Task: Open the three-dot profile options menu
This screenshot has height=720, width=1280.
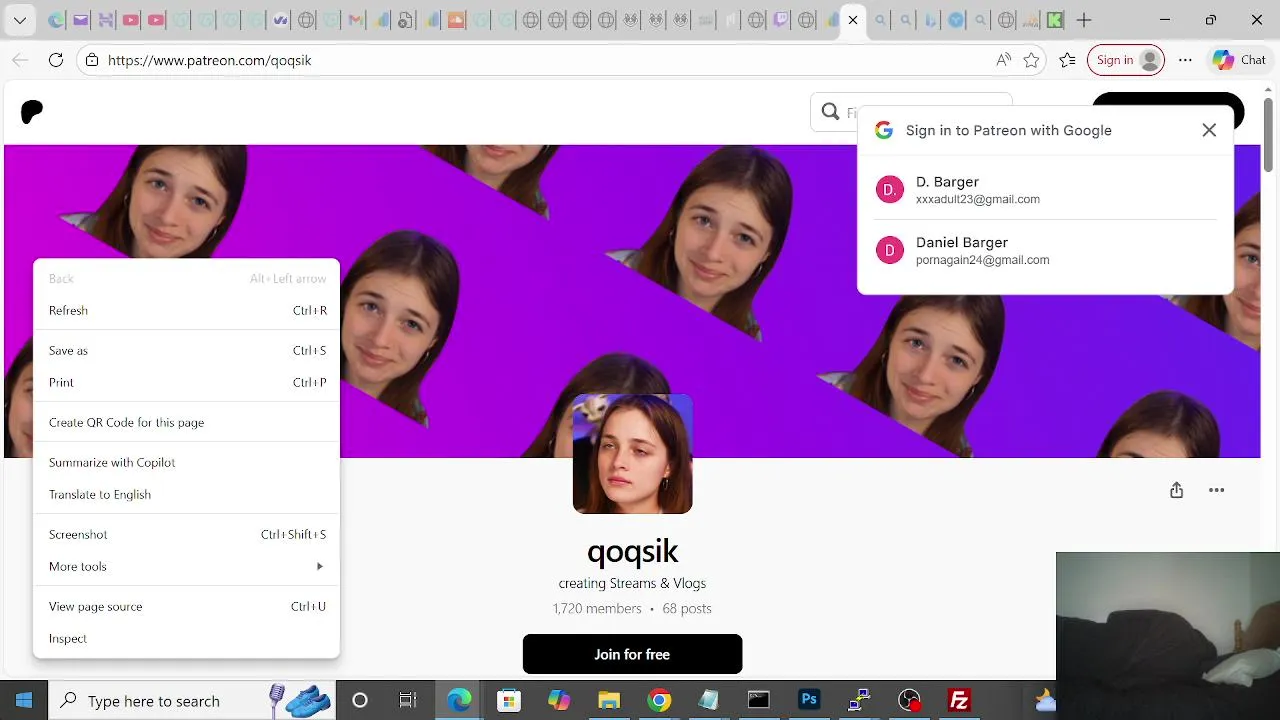Action: [1216, 490]
